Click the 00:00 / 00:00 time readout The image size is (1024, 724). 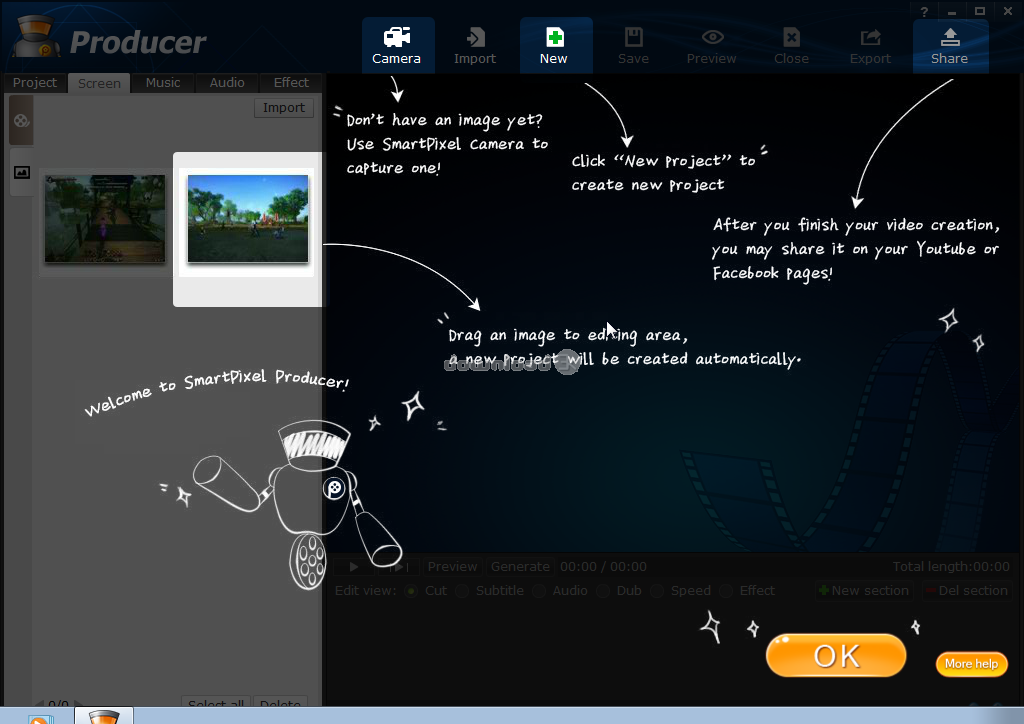603,567
